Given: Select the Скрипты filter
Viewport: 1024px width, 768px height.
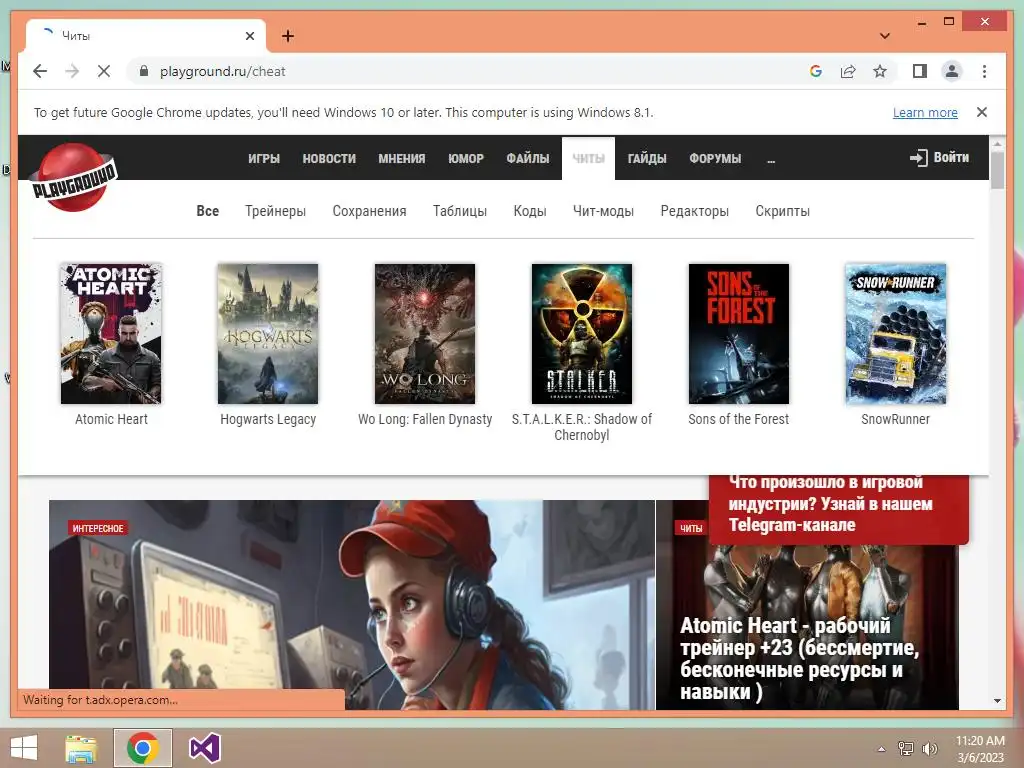Looking at the screenshot, I should click(782, 211).
